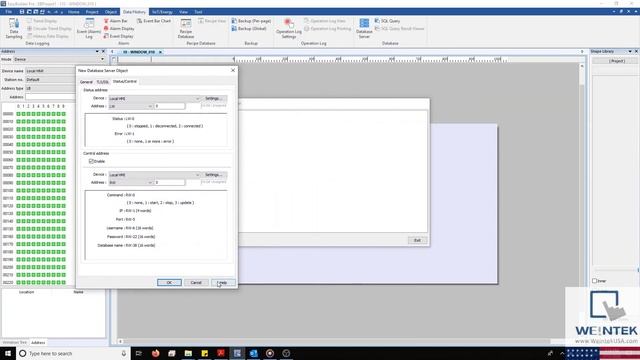
Task: Click Settings for Status address device
Action: click(214, 99)
